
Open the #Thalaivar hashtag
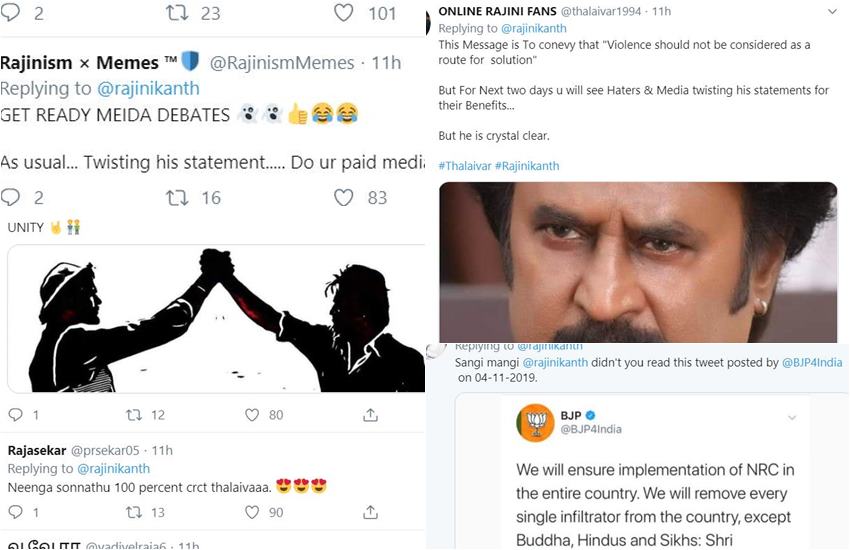tap(465, 166)
